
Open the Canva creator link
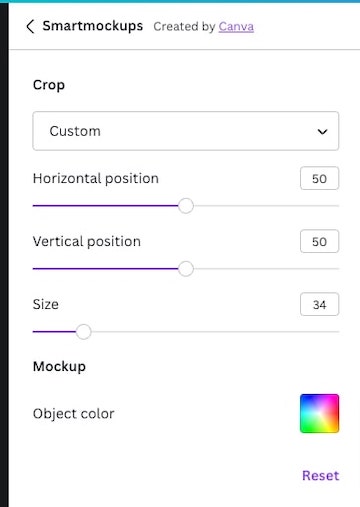tap(236, 27)
